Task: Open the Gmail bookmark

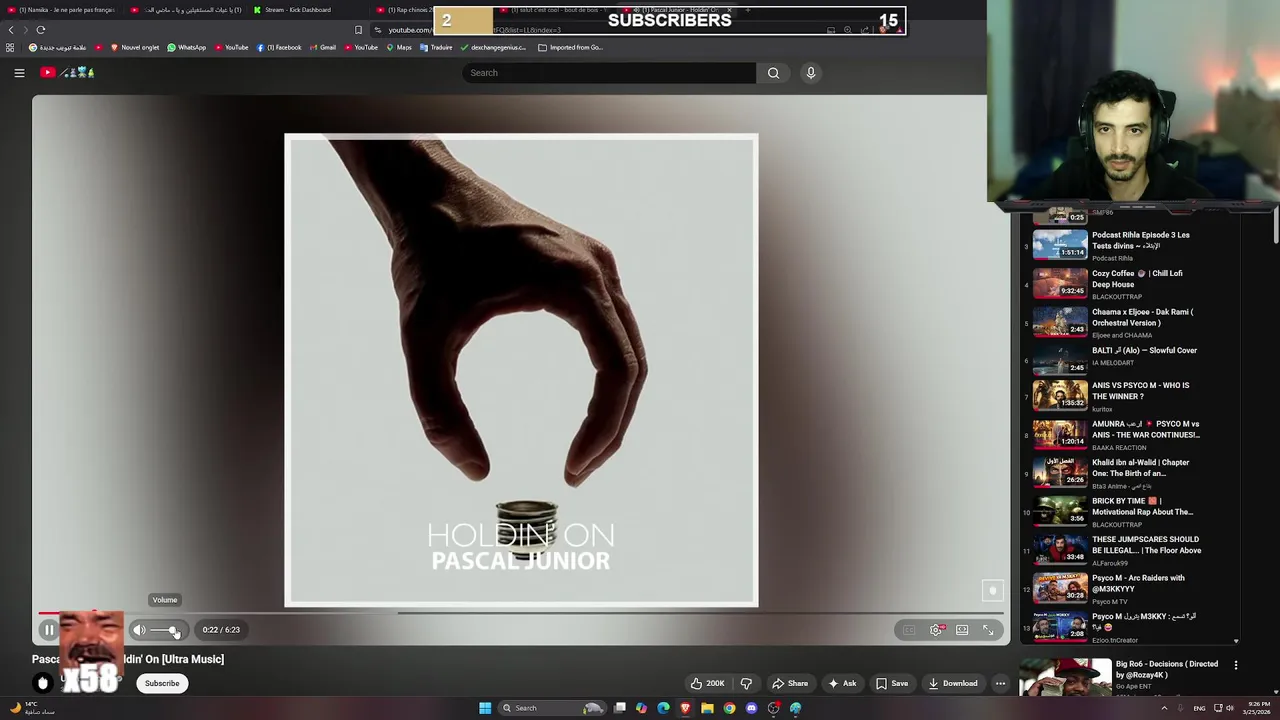Action: coord(323,47)
